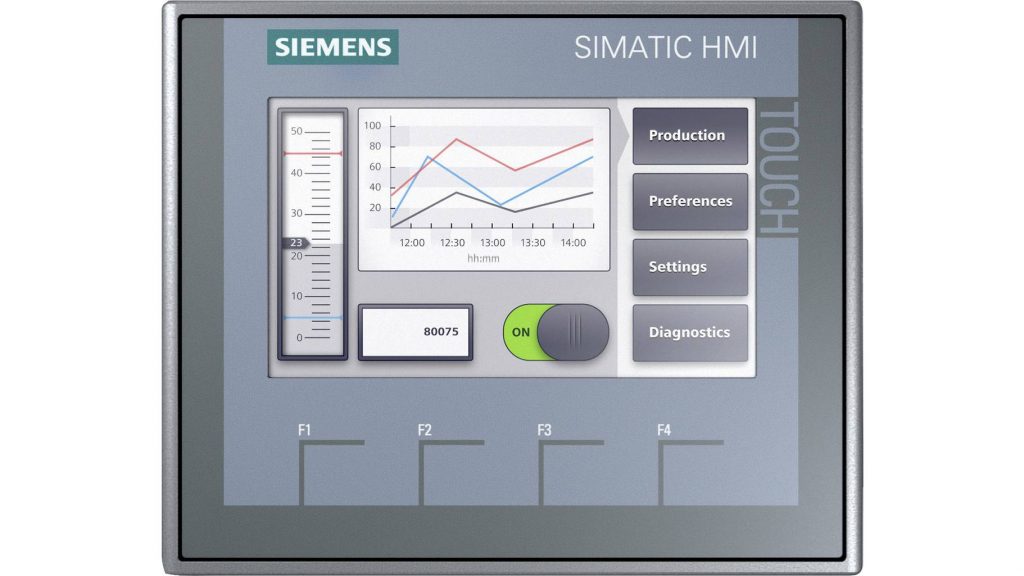Click the 12:00 time axis label

tap(412, 243)
